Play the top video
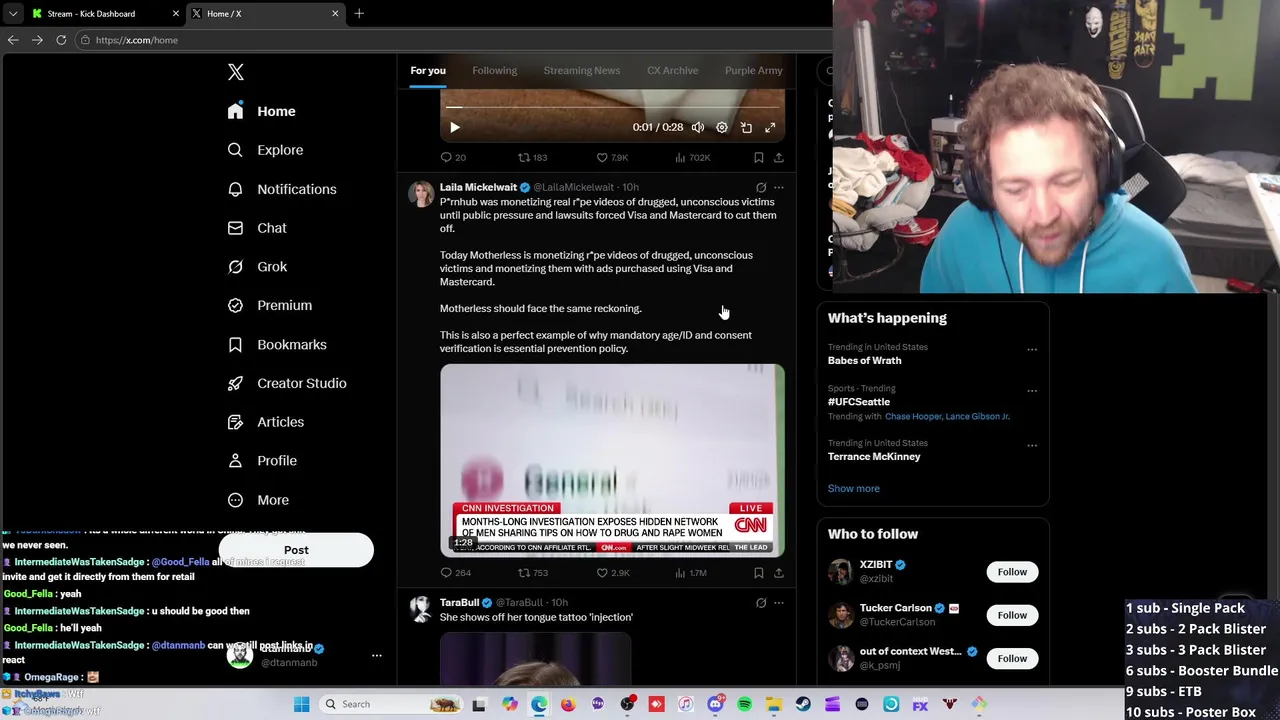Viewport: 1280px width, 720px height. pyautogui.click(x=455, y=128)
